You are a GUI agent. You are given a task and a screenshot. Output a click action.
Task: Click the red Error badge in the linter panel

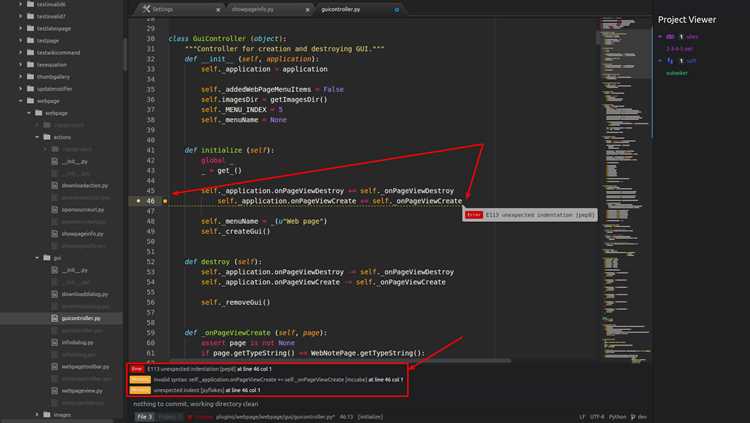(137, 369)
